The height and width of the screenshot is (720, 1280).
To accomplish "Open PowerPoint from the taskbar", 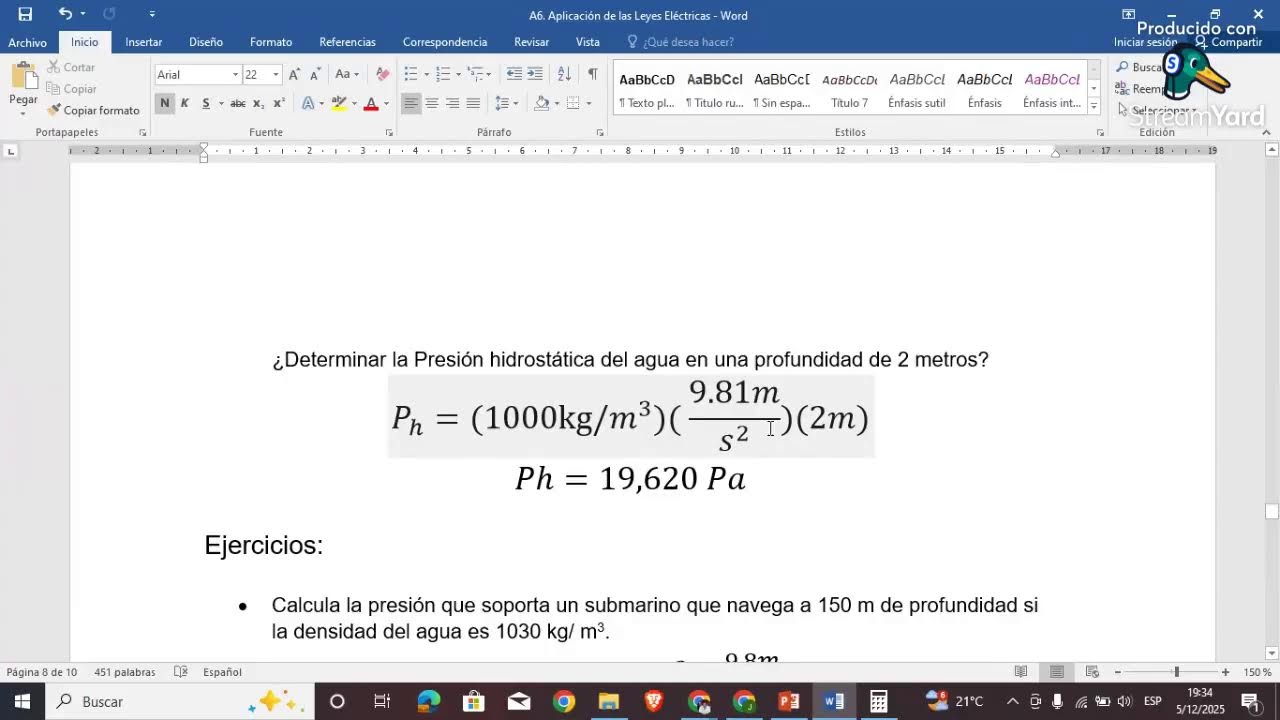I will coord(789,701).
